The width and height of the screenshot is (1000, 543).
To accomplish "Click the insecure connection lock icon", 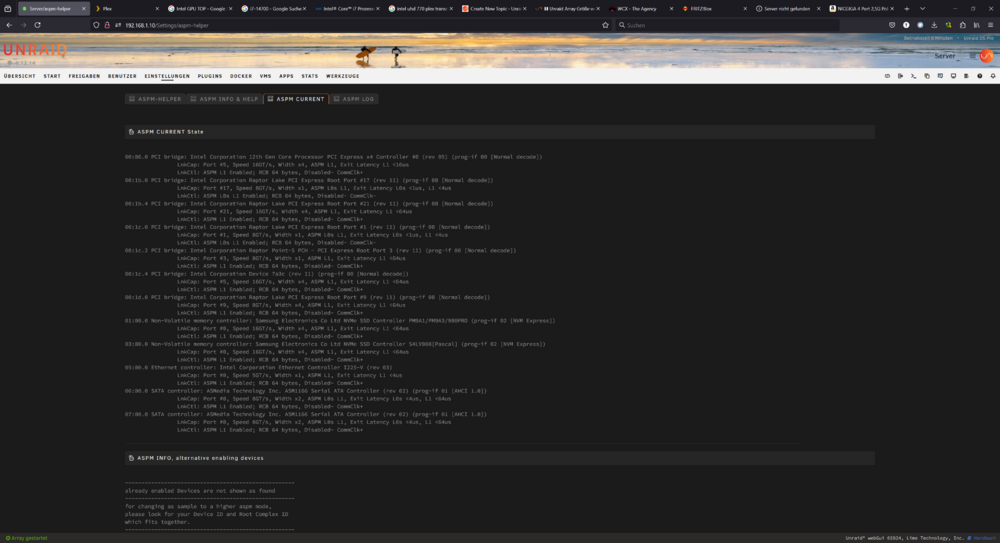I will click(x=107, y=25).
